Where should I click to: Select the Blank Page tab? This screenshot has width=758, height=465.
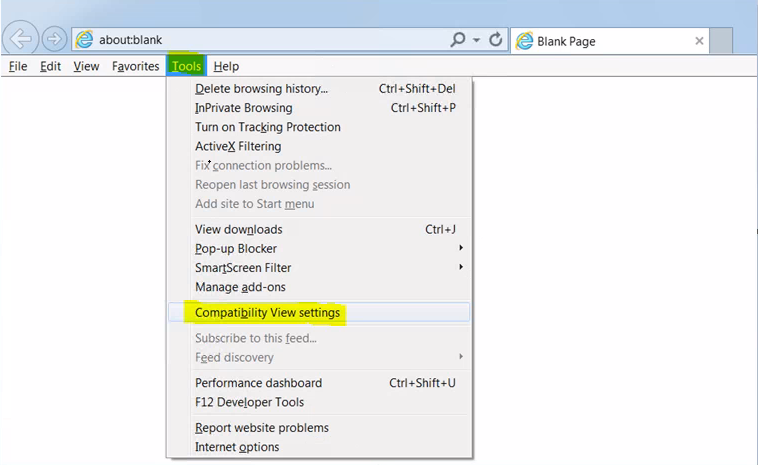click(x=610, y=41)
